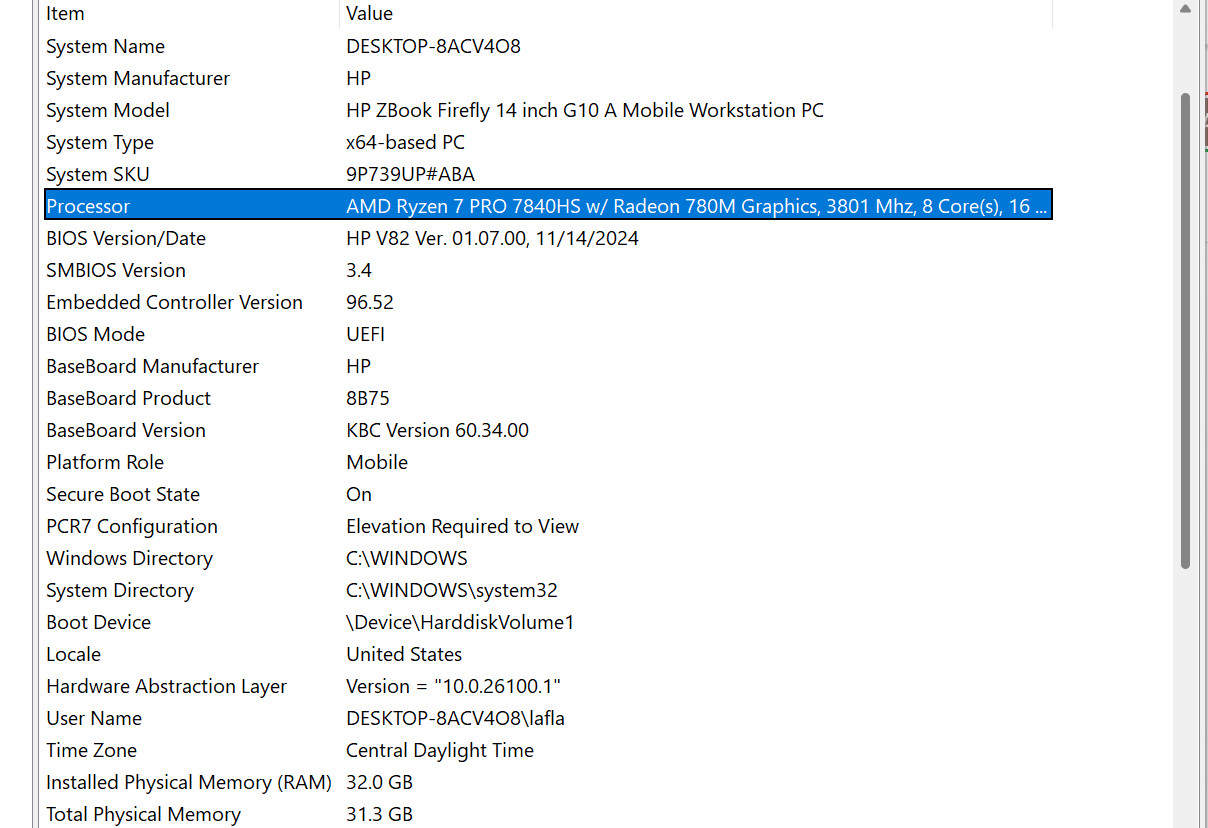Select the BaseBoard Version row
The image size is (1208, 828).
pos(548,430)
